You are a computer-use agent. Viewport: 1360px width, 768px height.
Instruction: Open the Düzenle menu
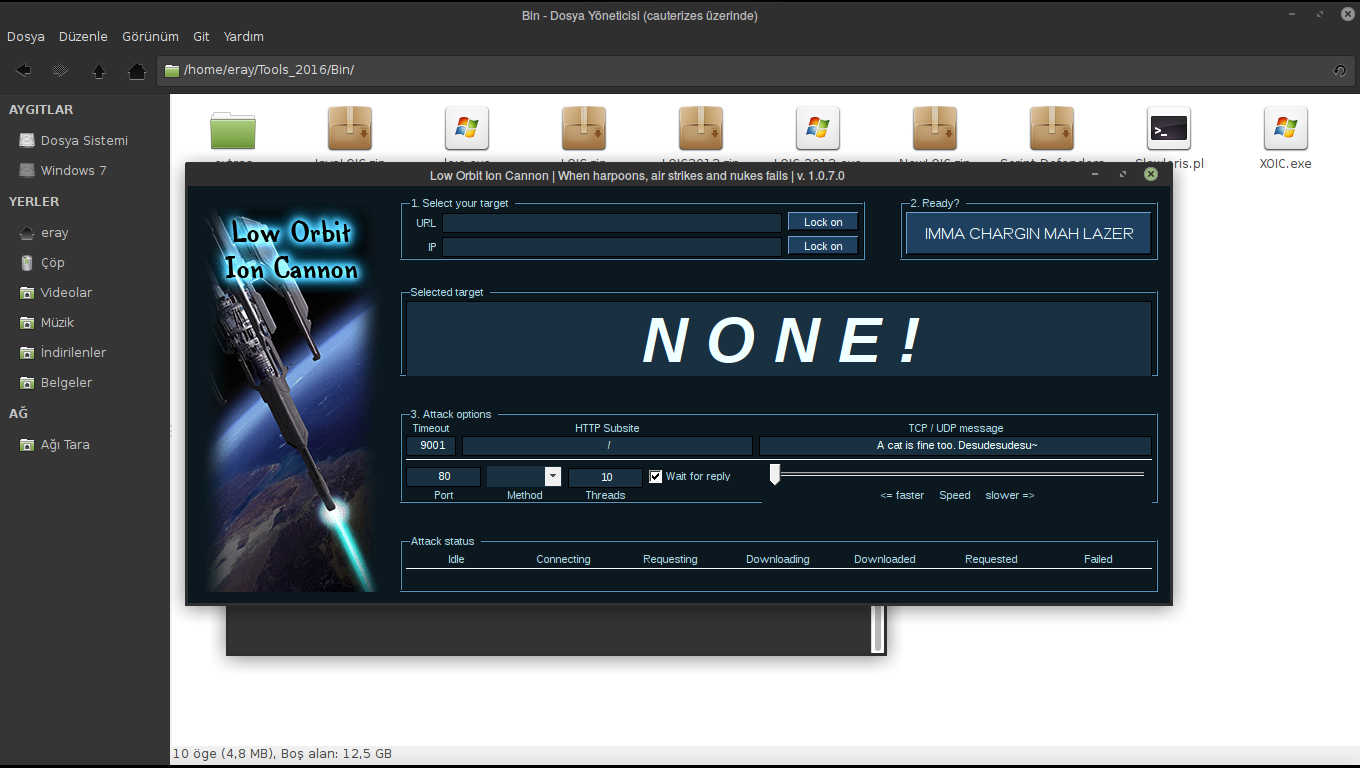83,37
